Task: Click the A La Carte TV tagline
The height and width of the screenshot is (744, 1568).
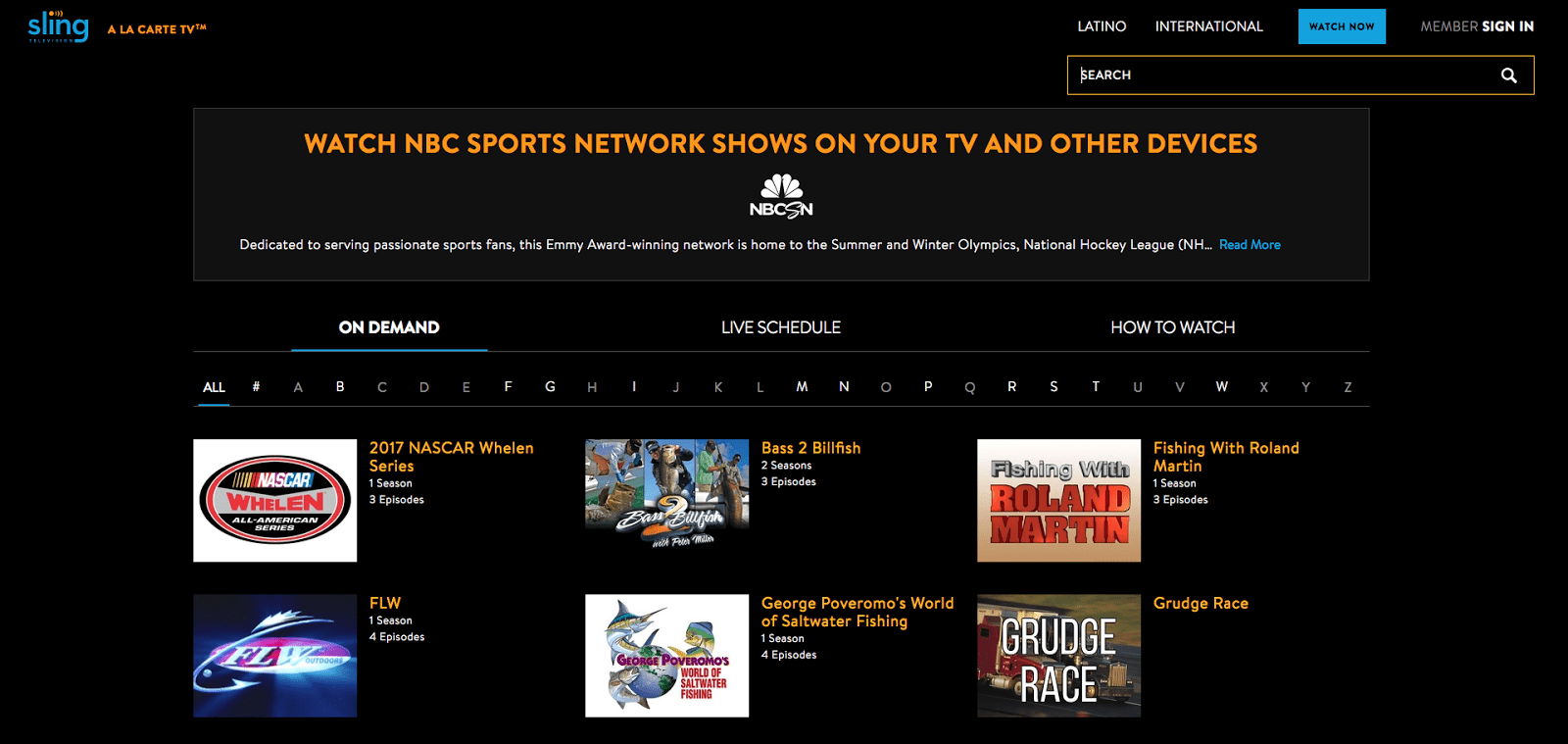Action: [x=157, y=29]
